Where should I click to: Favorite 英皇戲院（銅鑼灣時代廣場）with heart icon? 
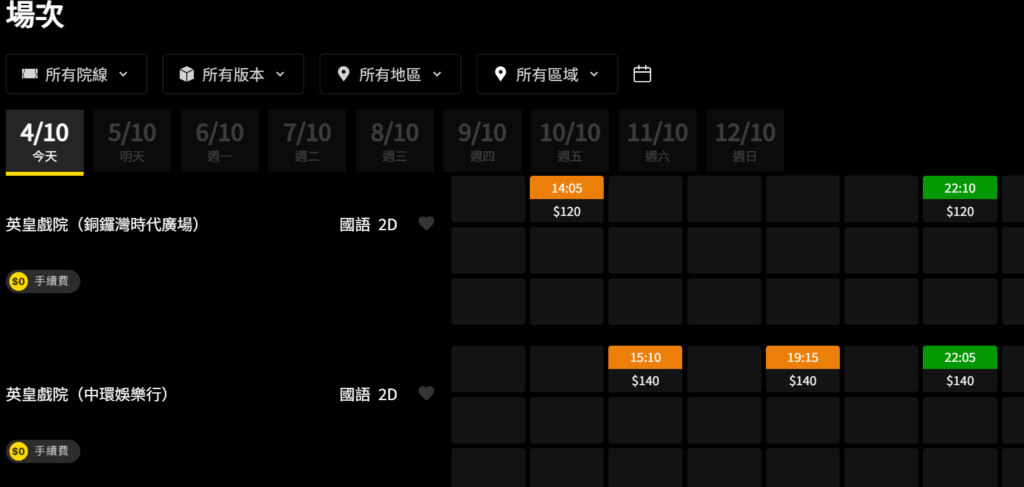coord(426,224)
